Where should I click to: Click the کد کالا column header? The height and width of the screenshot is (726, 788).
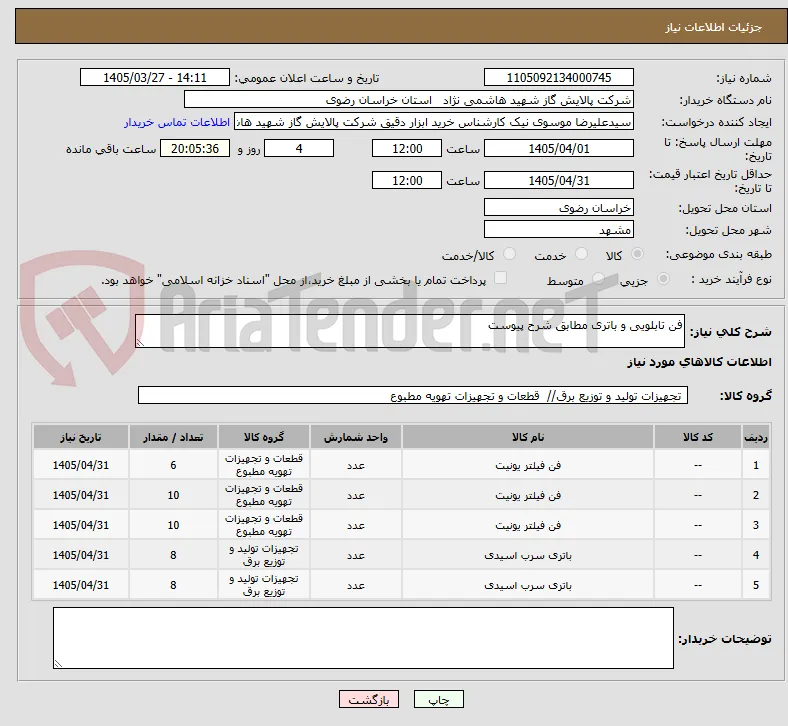coord(698,437)
